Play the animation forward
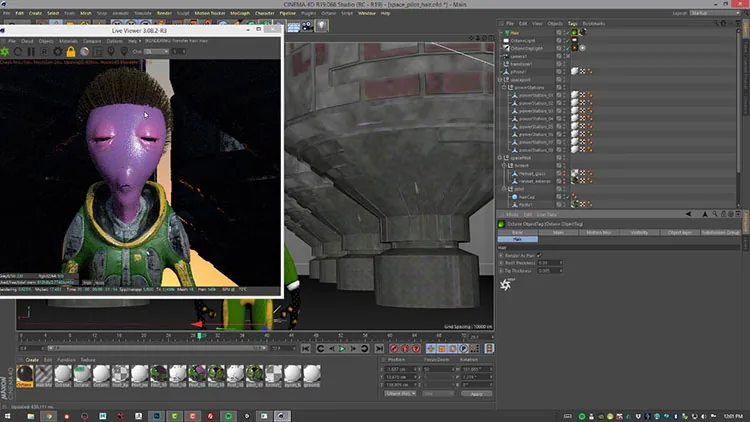 342,349
